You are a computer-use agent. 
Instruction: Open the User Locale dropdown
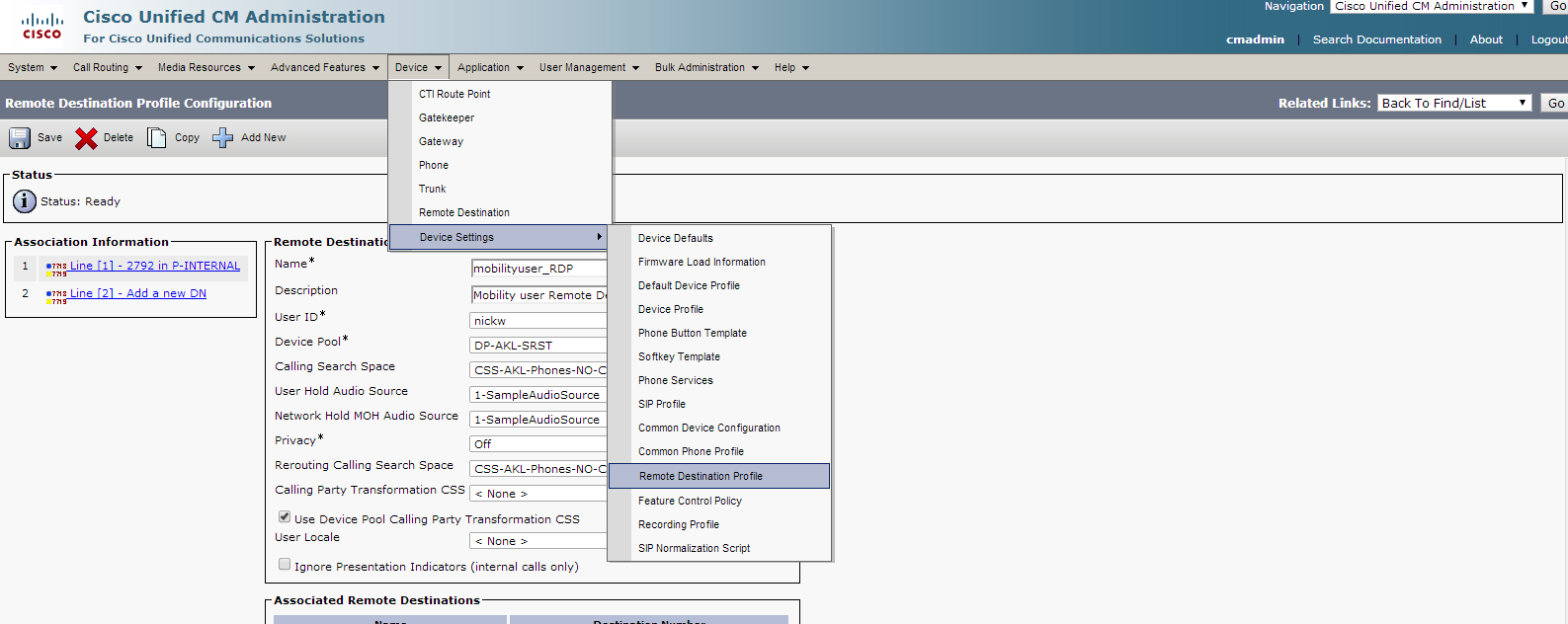(537, 541)
